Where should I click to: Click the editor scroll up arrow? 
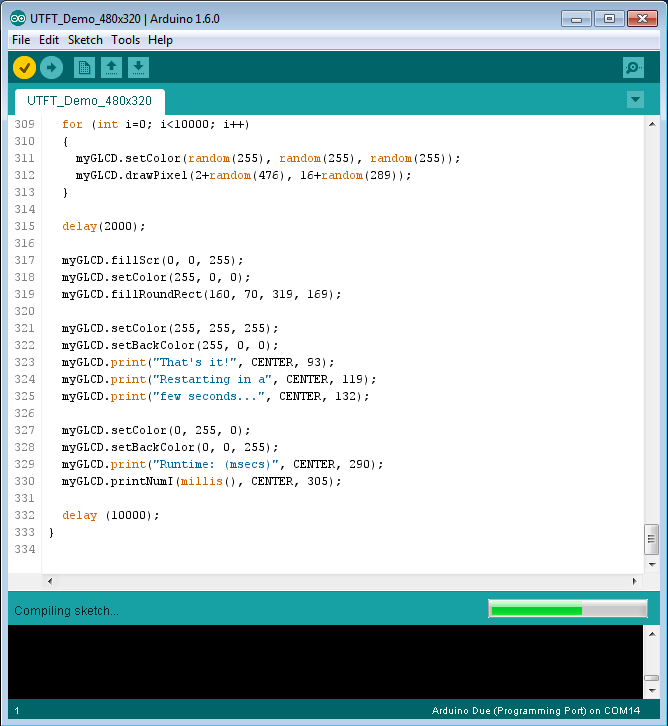(652, 124)
